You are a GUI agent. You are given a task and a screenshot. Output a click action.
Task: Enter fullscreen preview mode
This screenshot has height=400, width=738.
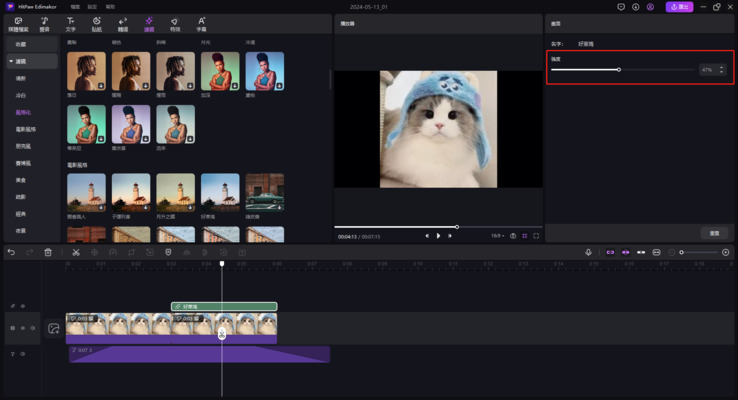(536, 236)
